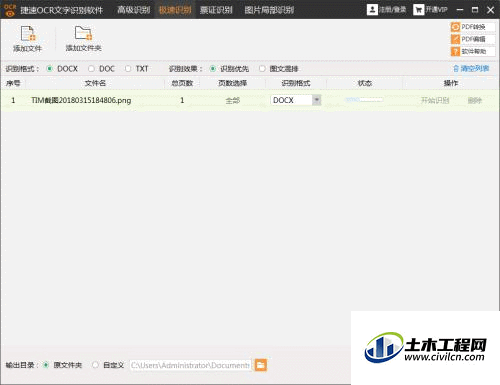The height and width of the screenshot is (385, 500).
Task: Select 图文混排 recognition effect radio
Action: [x=262, y=69]
